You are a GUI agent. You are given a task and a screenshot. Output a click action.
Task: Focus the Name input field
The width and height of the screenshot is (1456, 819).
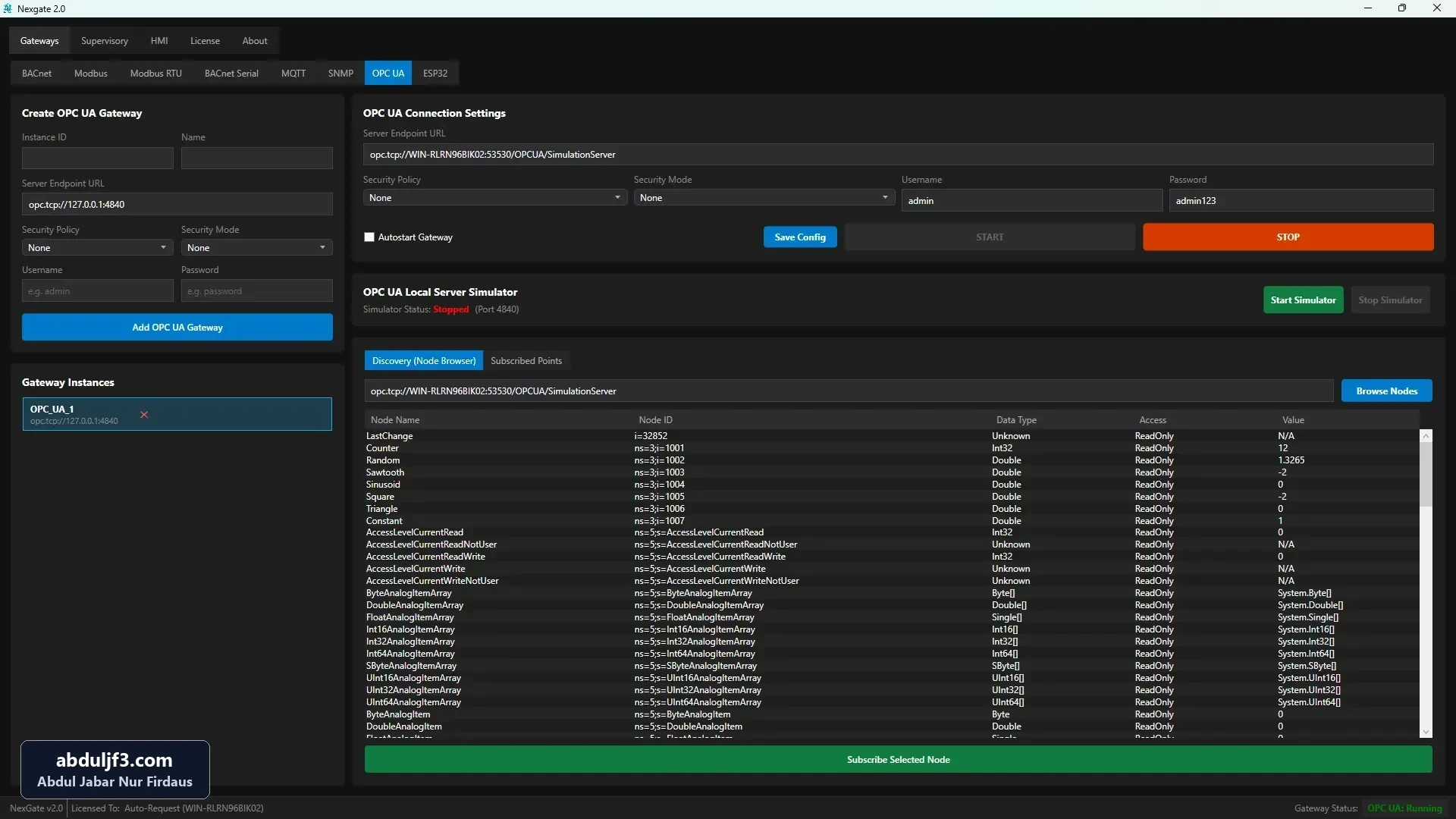point(256,158)
